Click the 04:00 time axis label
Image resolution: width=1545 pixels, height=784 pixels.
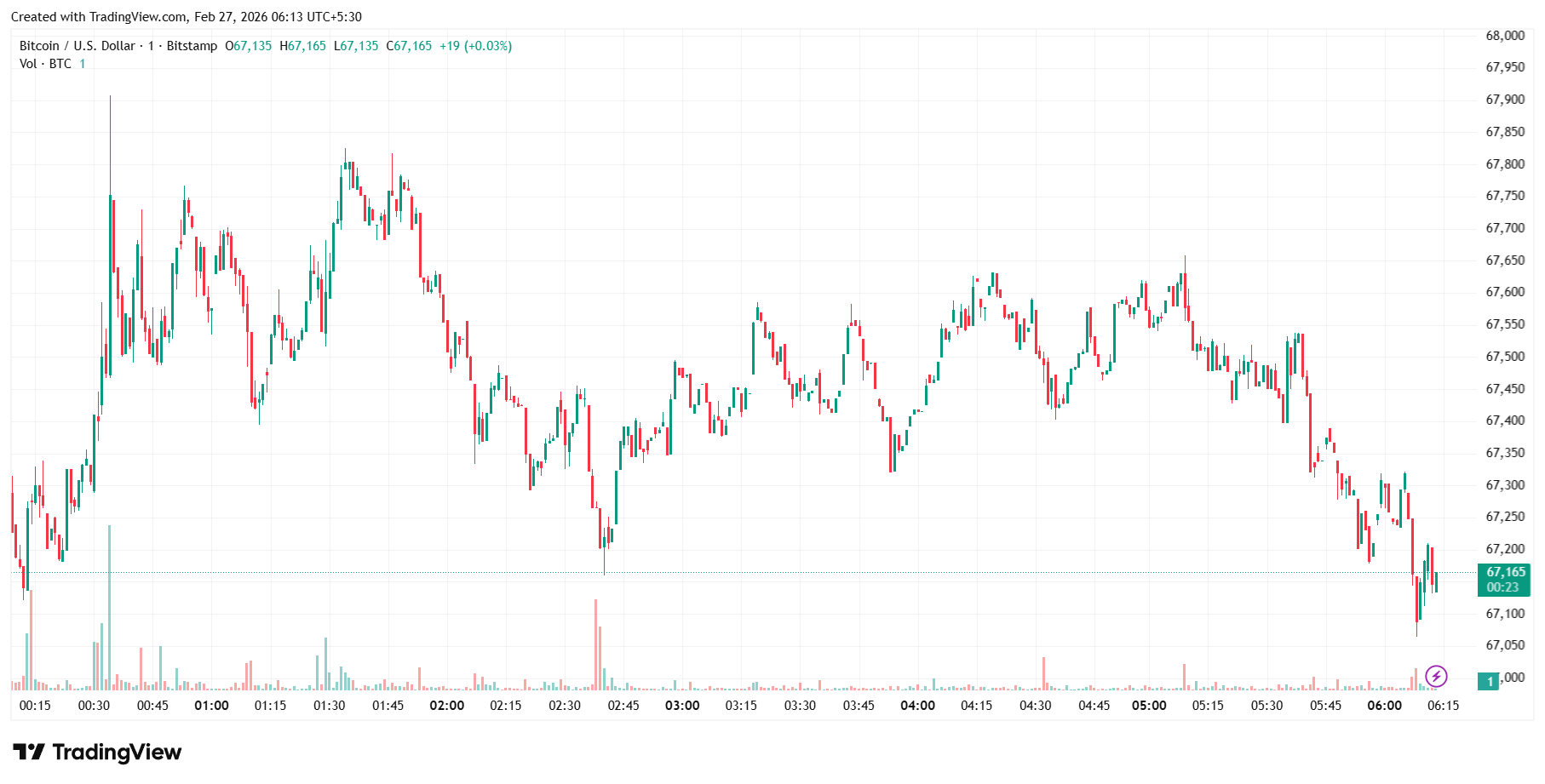(917, 706)
